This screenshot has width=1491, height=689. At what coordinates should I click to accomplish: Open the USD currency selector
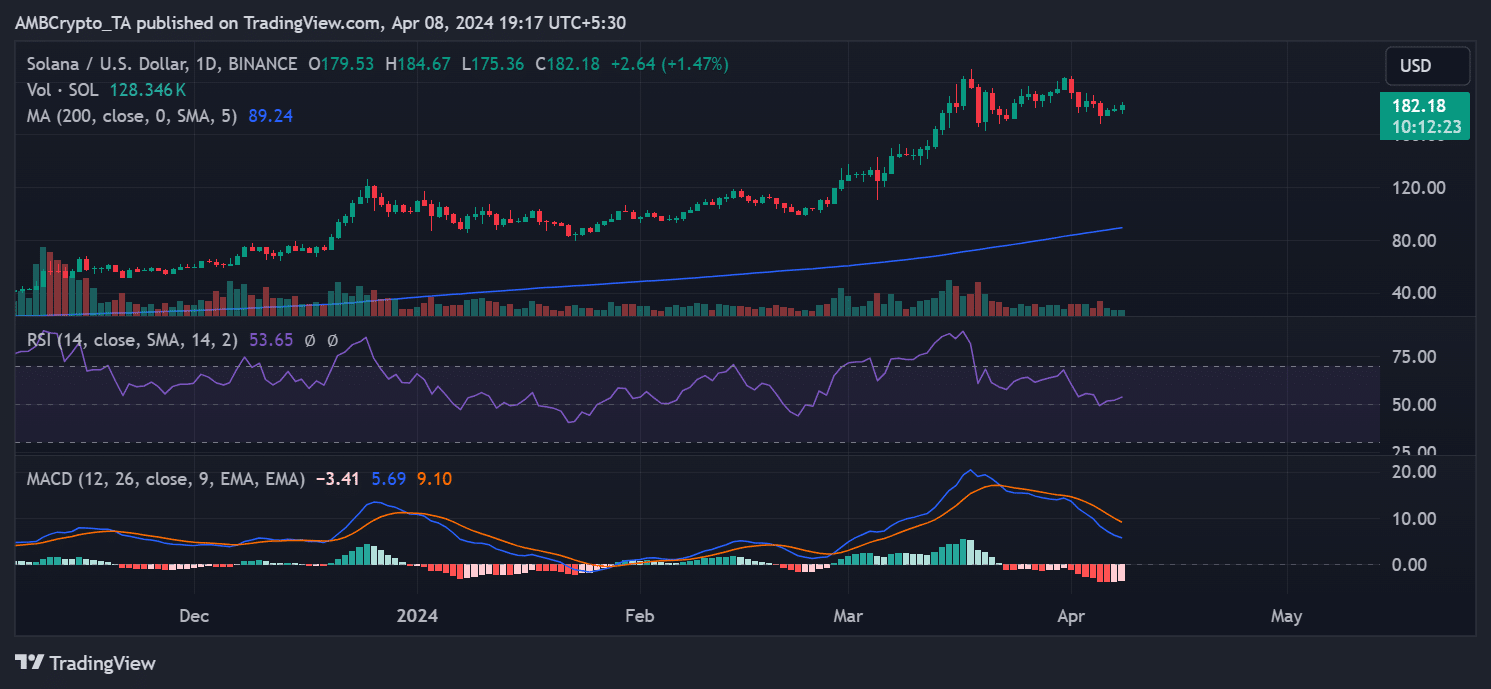1427,66
